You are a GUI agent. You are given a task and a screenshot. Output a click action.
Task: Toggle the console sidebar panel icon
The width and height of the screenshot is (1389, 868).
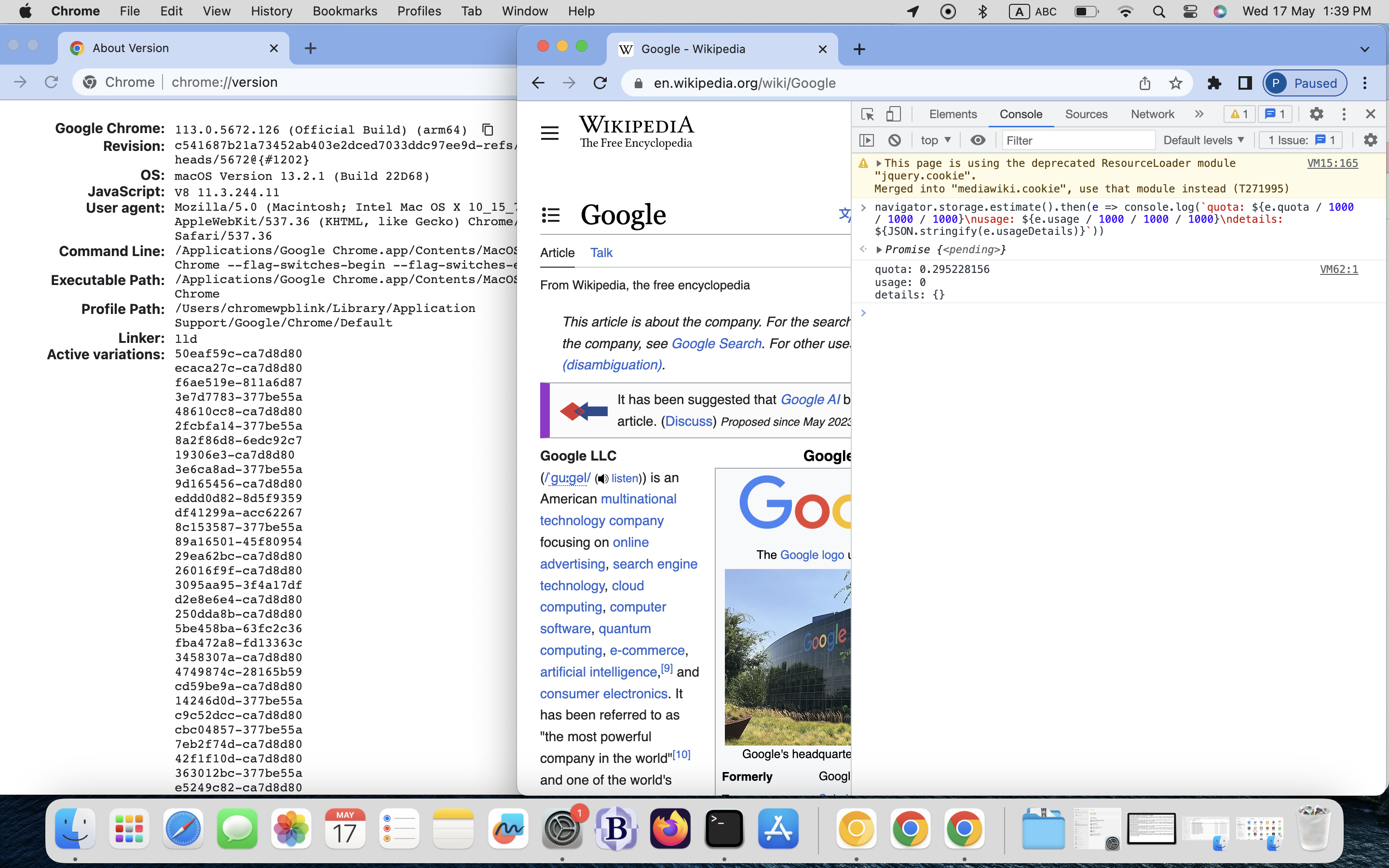click(x=867, y=140)
